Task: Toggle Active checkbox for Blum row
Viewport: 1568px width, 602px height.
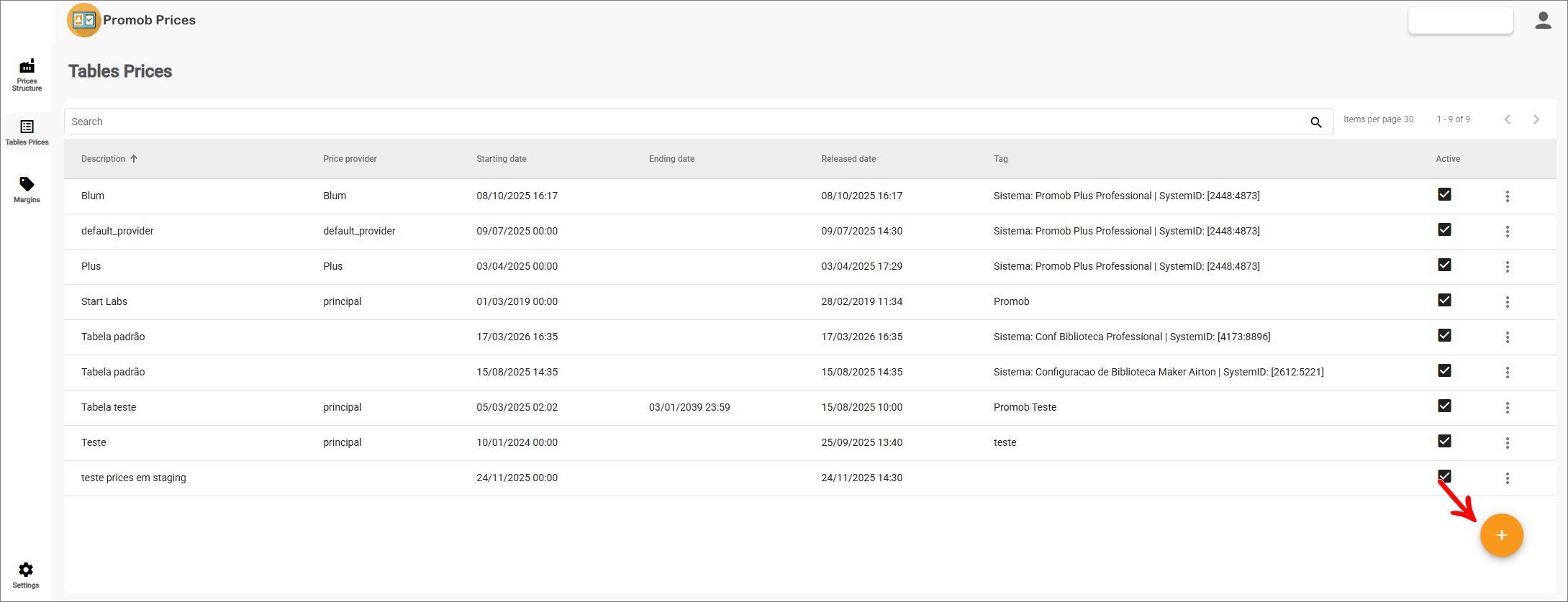Action: [x=1444, y=194]
